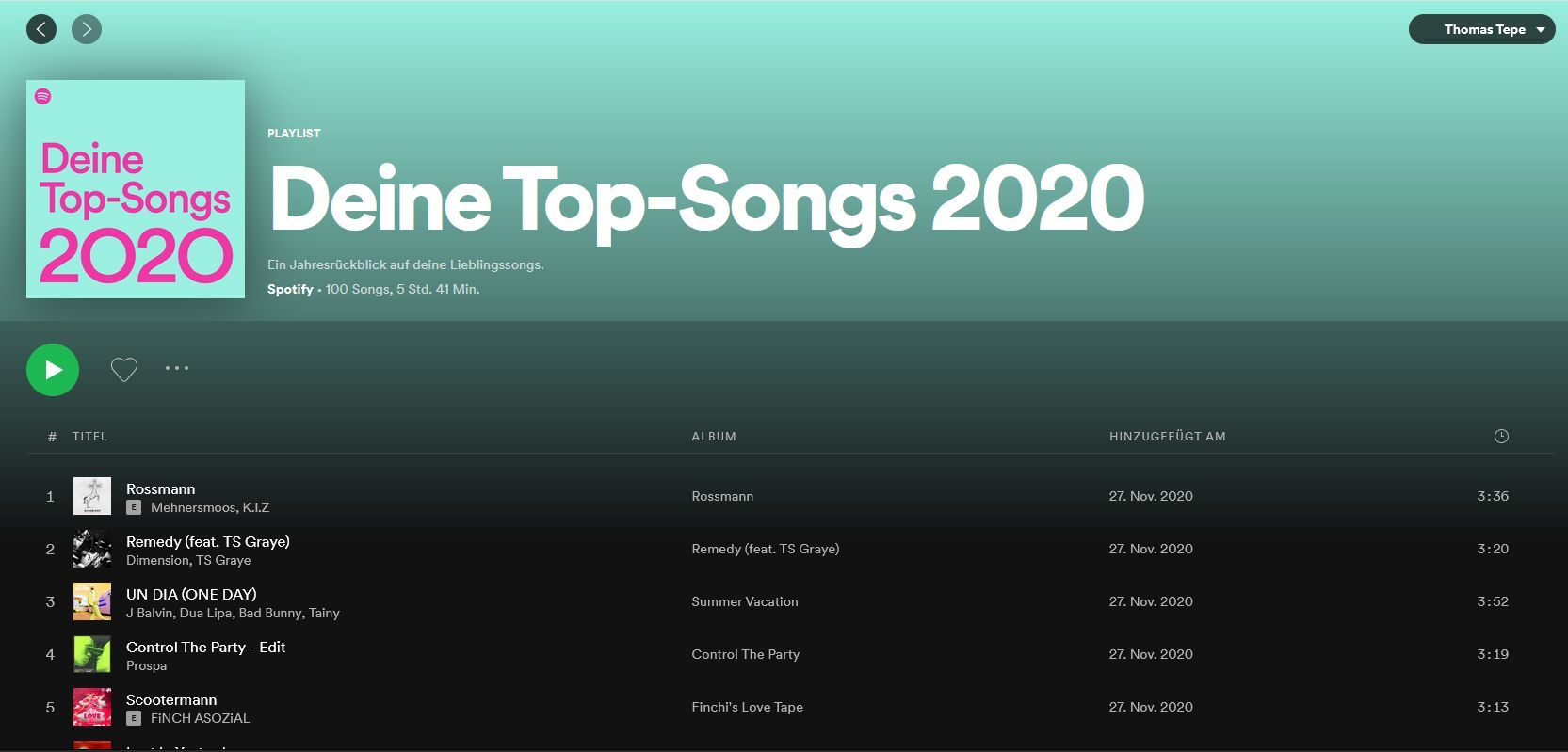Open artist Prospa
1568x752 pixels.
[146, 665]
